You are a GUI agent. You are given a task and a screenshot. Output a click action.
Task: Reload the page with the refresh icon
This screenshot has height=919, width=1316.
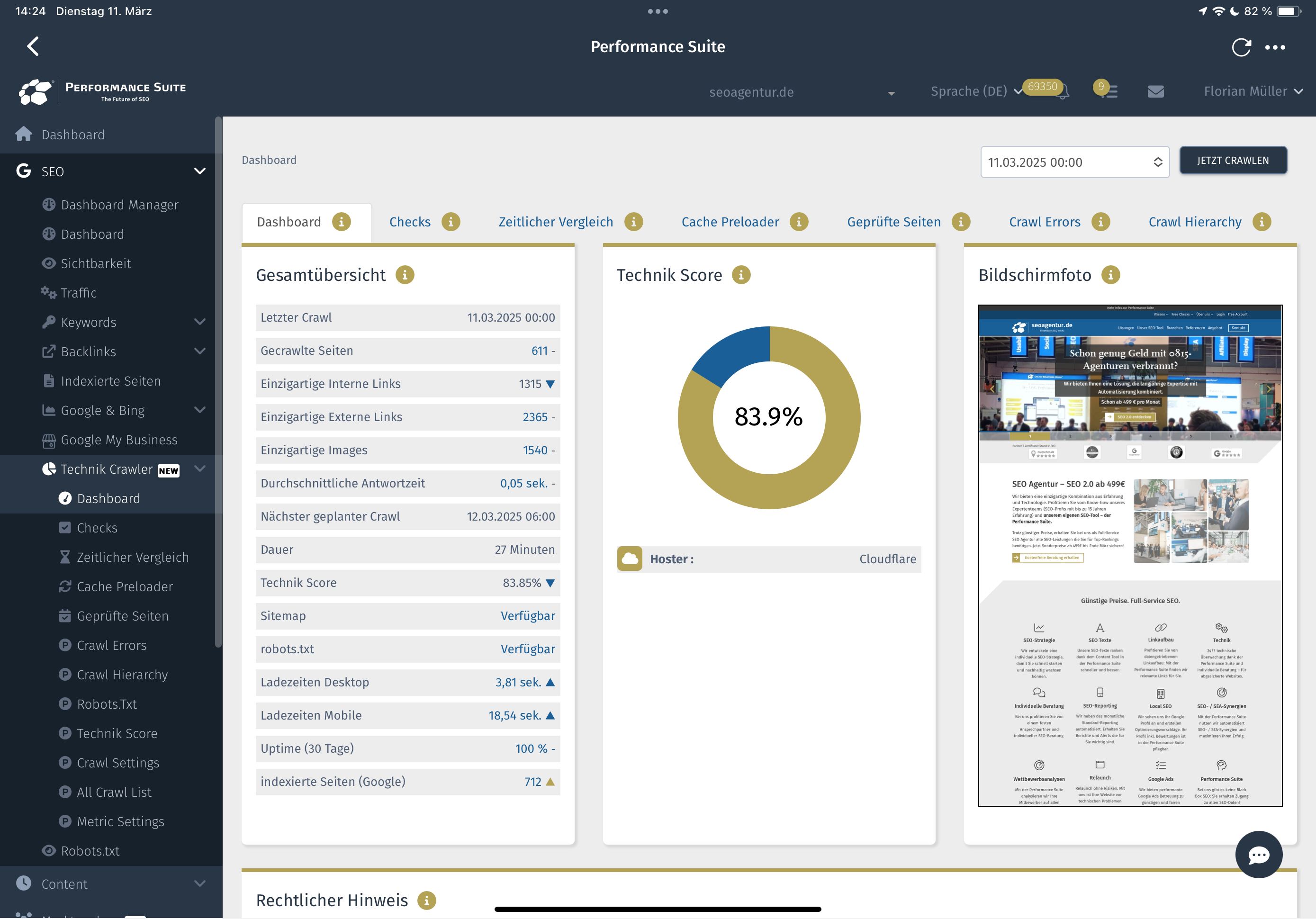pyautogui.click(x=1241, y=47)
